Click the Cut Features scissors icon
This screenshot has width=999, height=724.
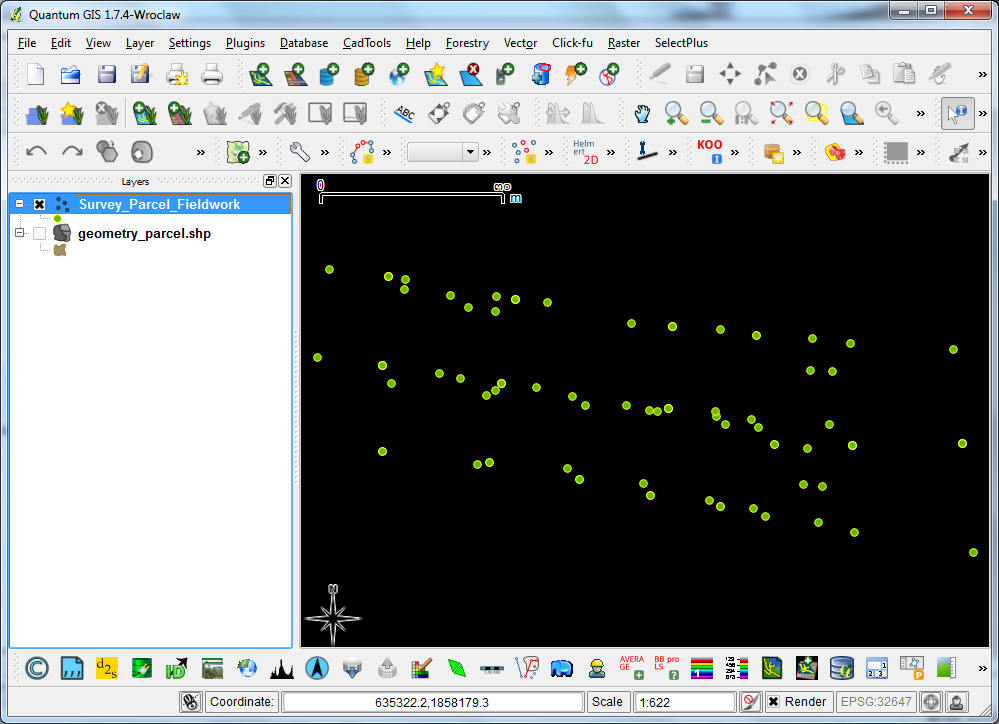point(835,75)
